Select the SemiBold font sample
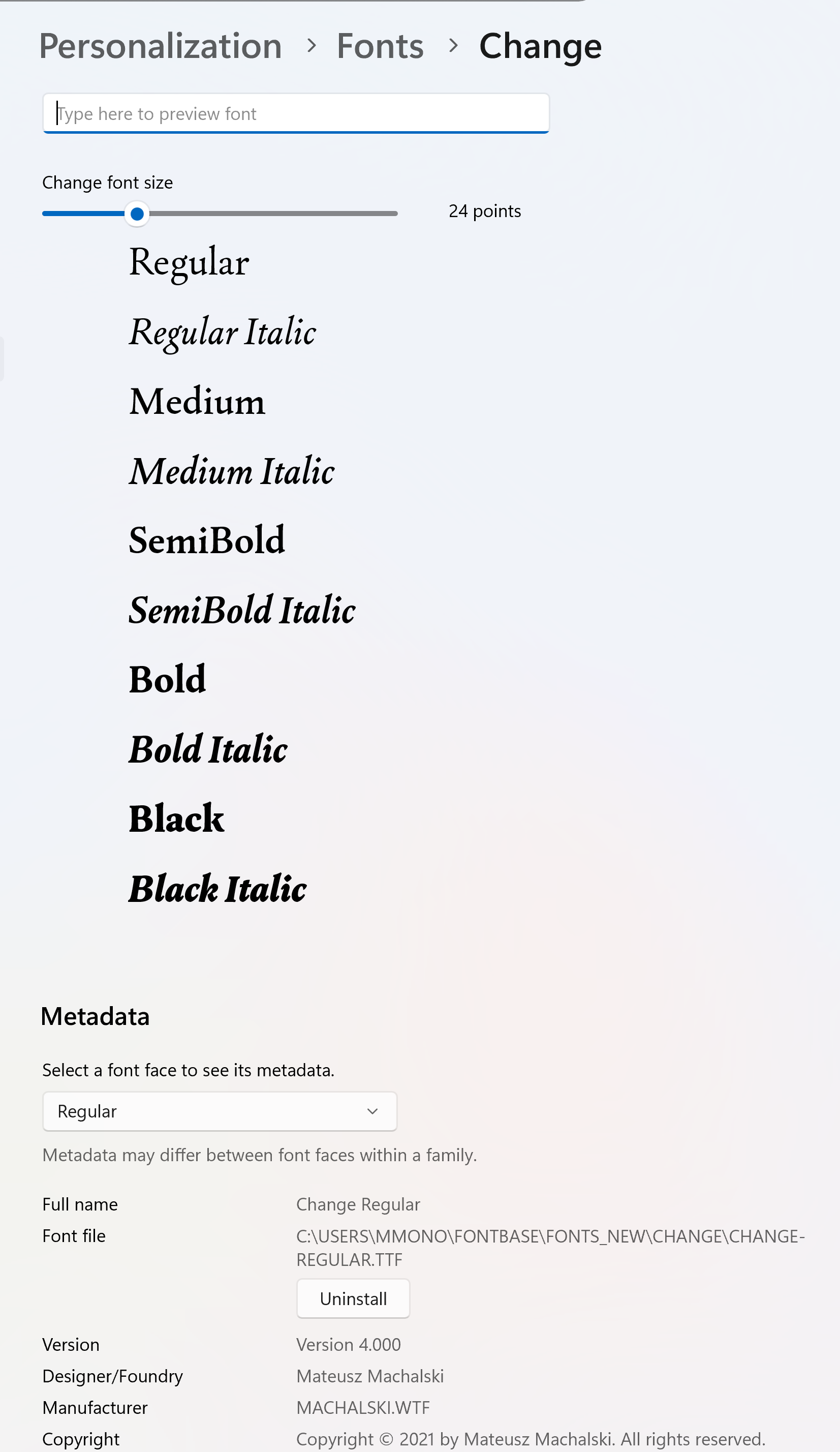Image resolution: width=840 pixels, height=1452 pixels. [x=207, y=540]
